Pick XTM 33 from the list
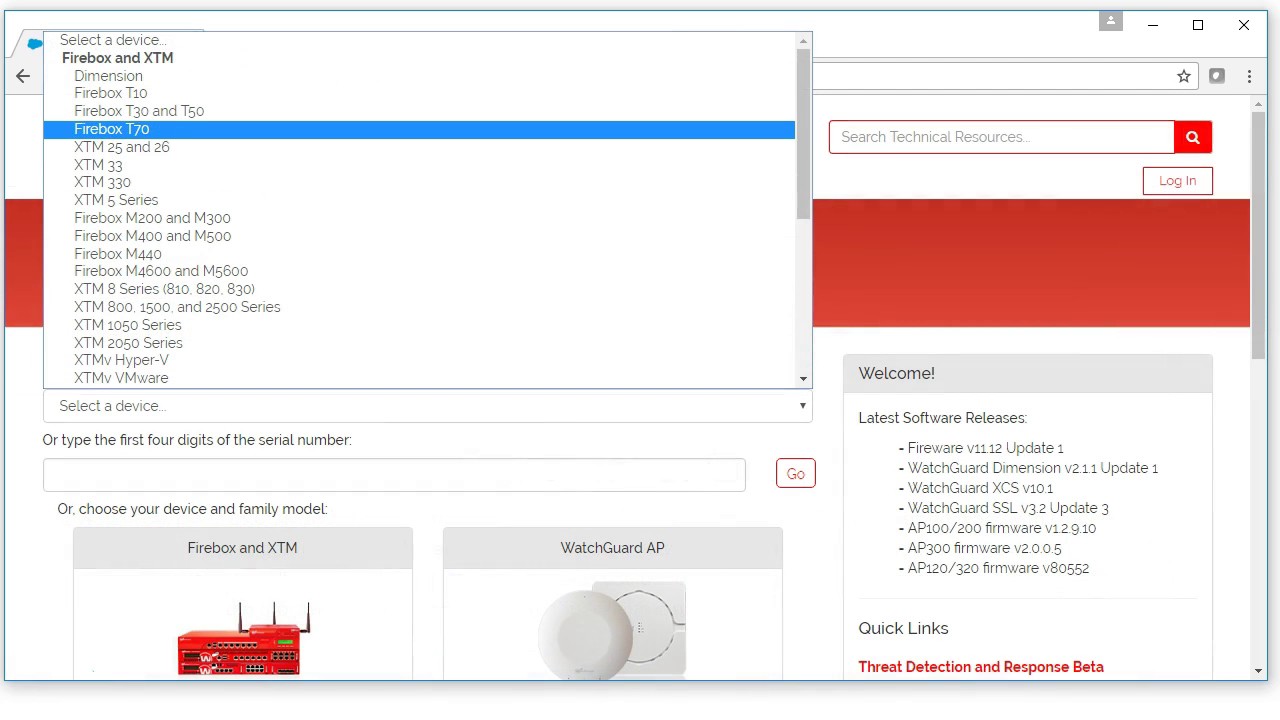This screenshot has width=1280, height=720. point(419,165)
